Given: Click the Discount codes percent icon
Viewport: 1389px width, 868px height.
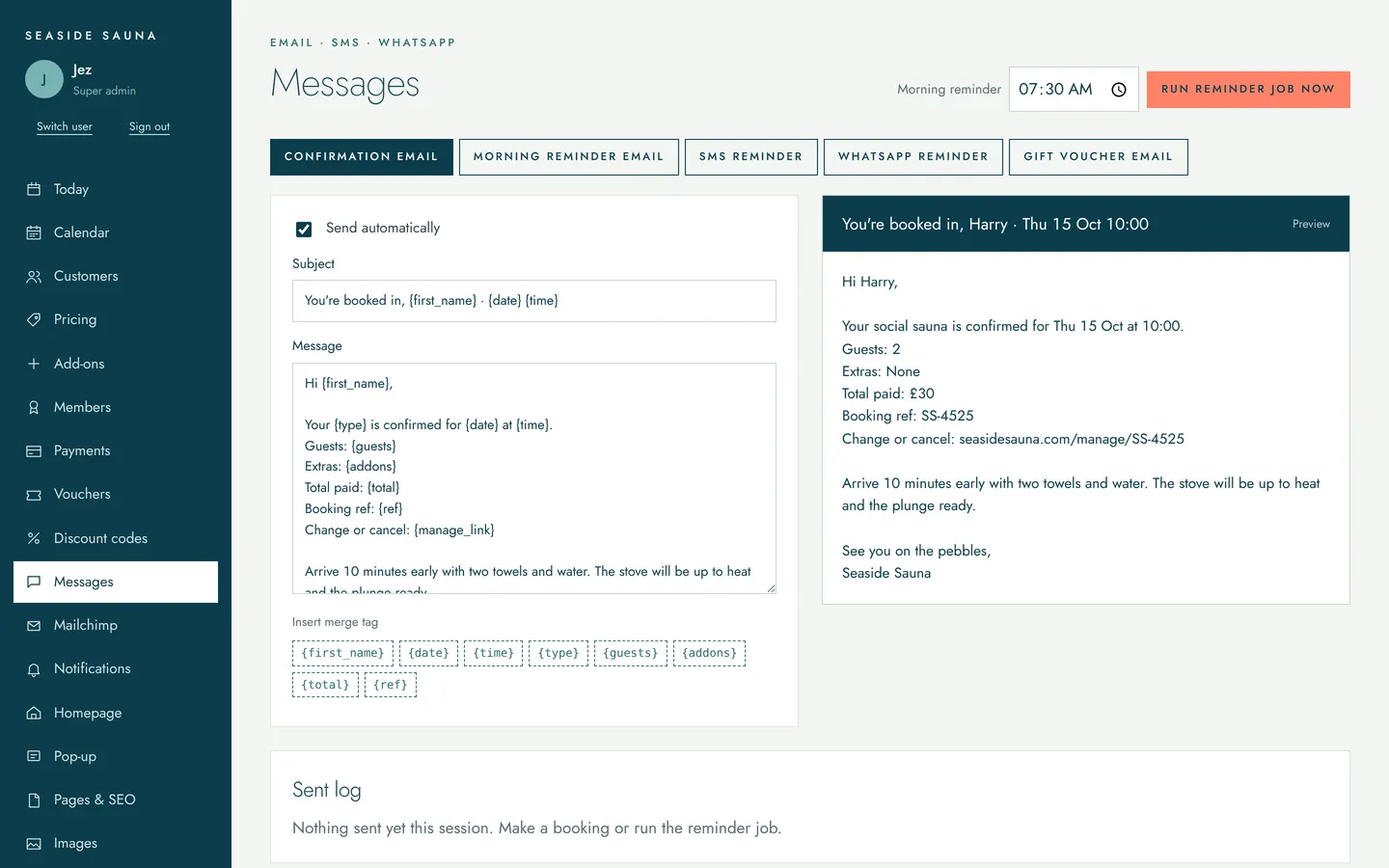Looking at the screenshot, I should (34, 538).
